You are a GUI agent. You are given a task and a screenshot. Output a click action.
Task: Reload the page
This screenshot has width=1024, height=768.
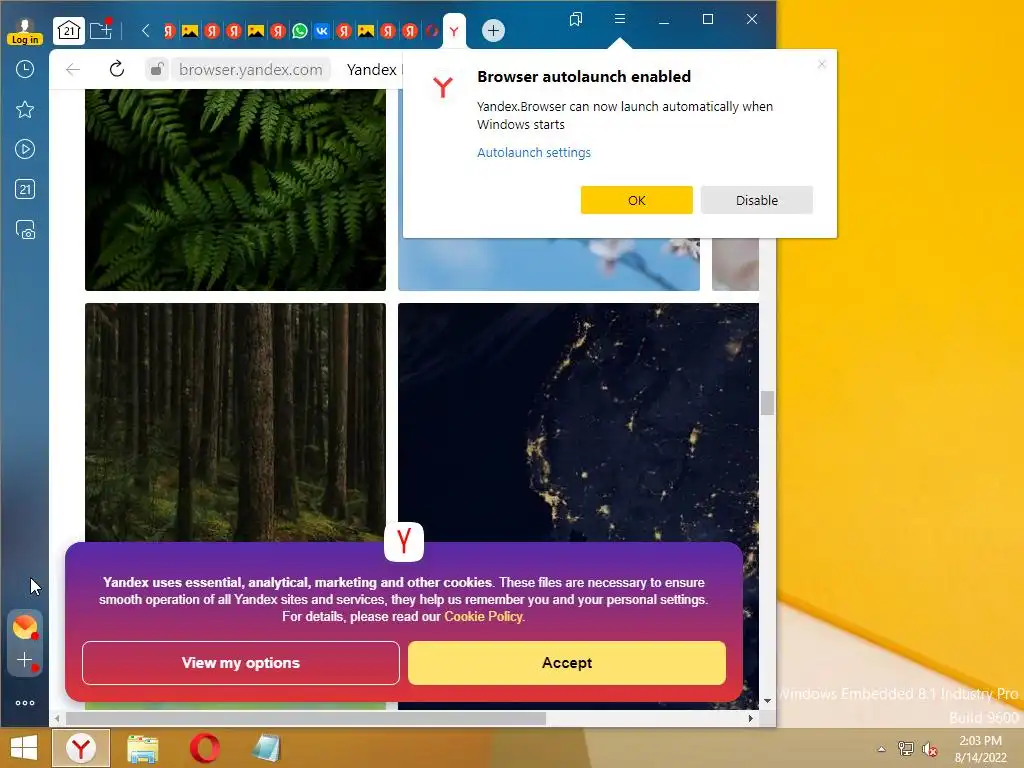tap(117, 69)
